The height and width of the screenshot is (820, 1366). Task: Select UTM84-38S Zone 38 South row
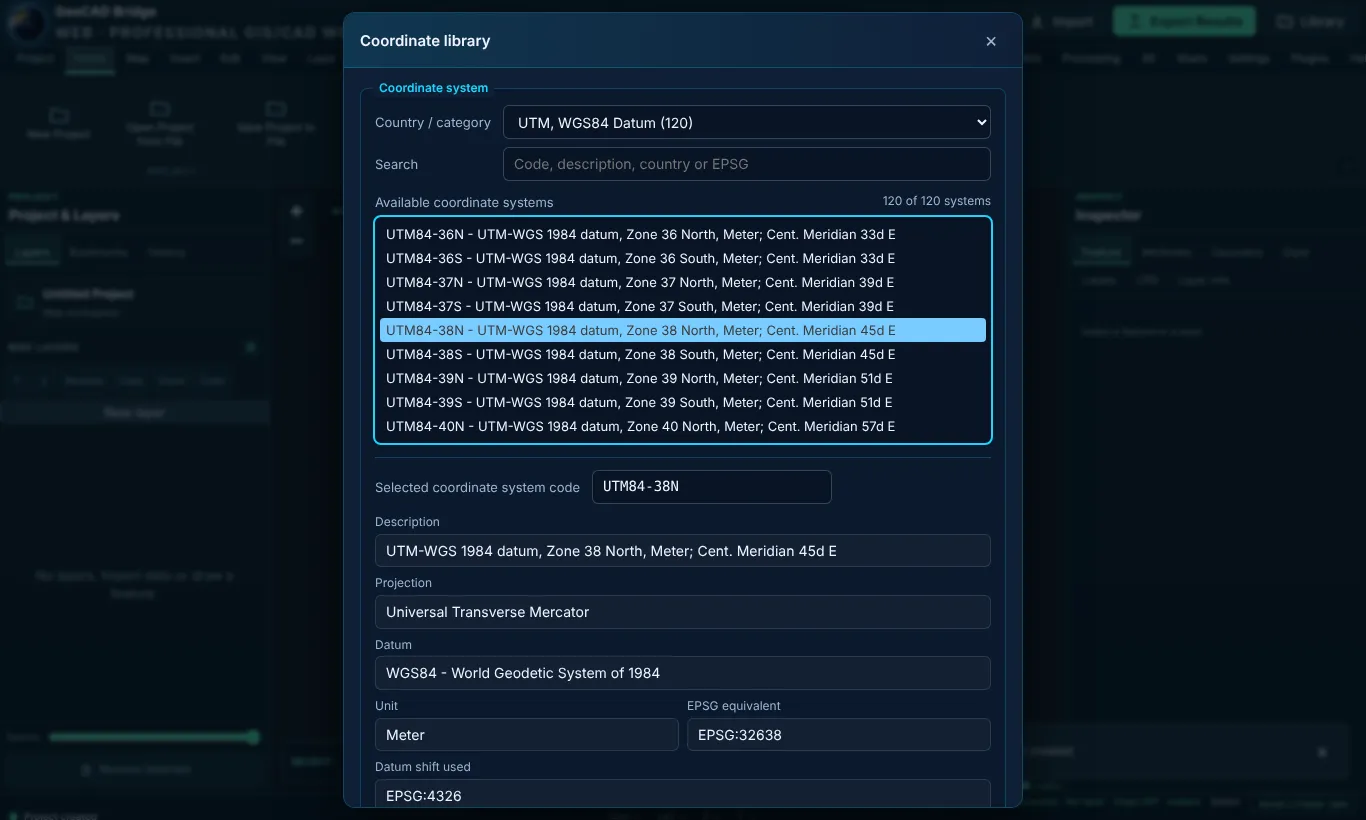pyautogui.click(x=683, y=354)
